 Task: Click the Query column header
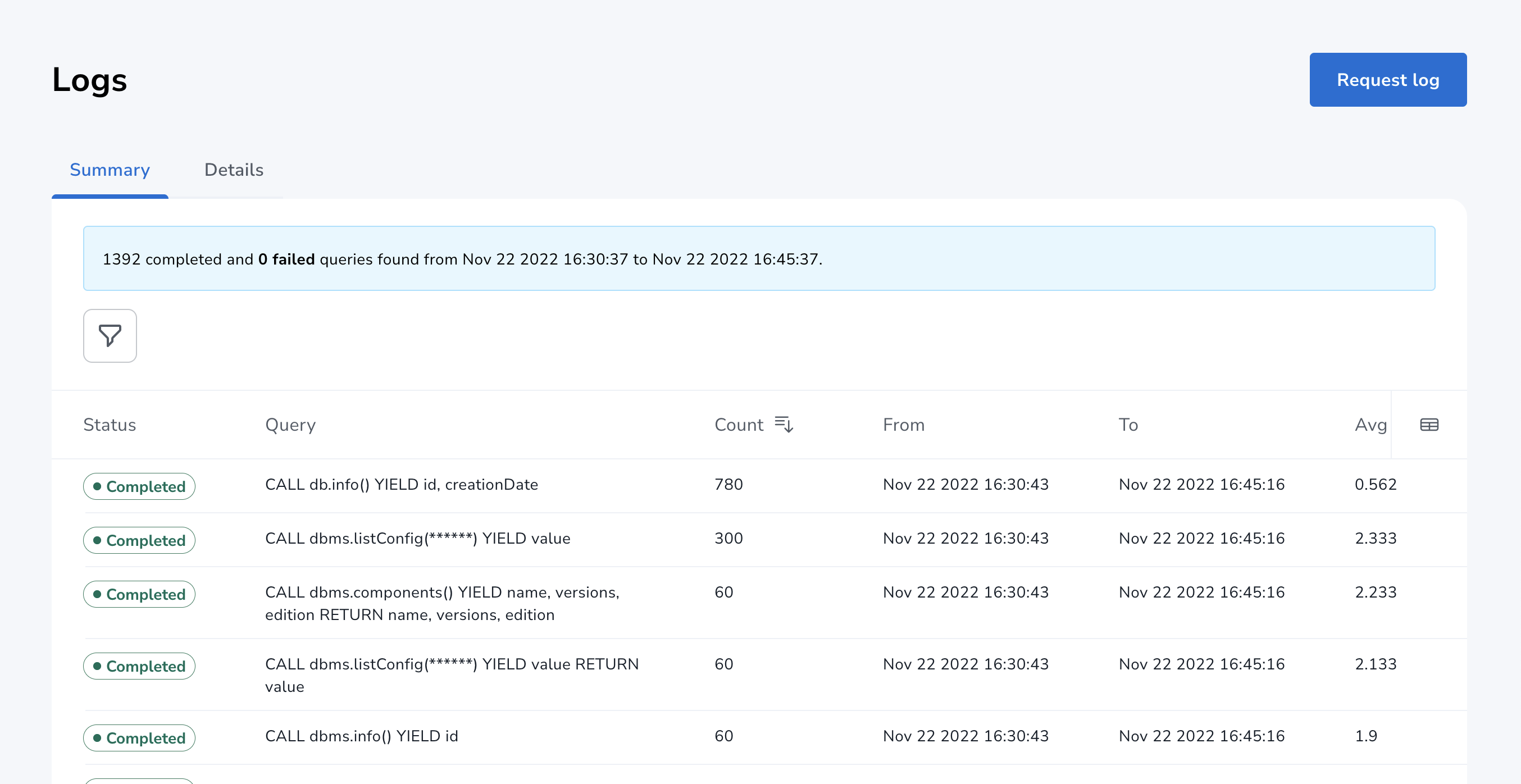point(290,425)
